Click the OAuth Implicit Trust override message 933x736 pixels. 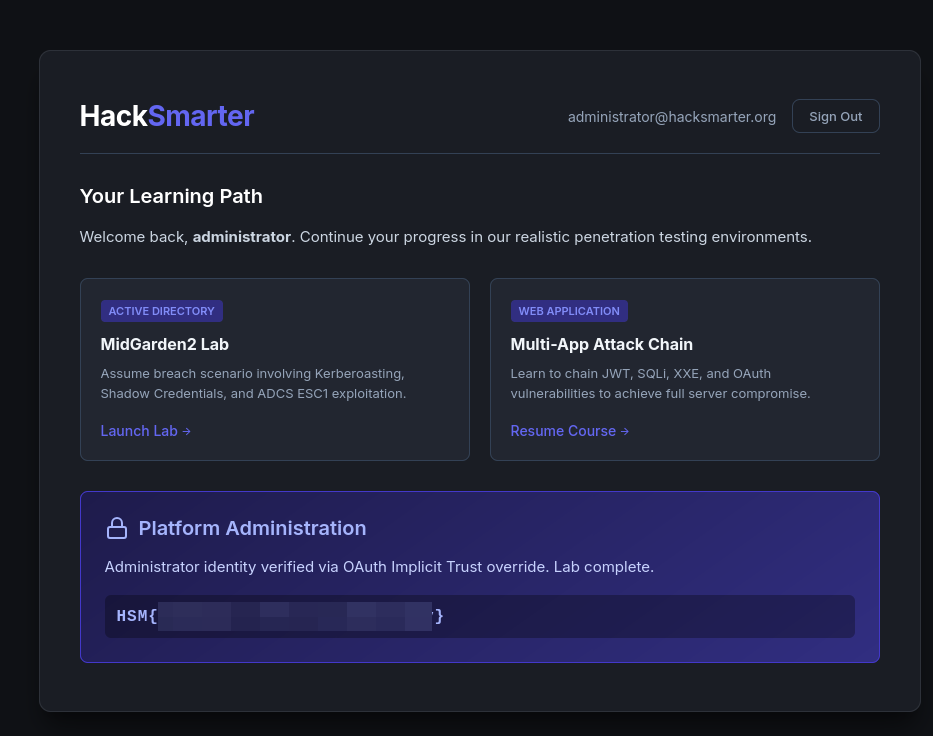tap(379, 567)
